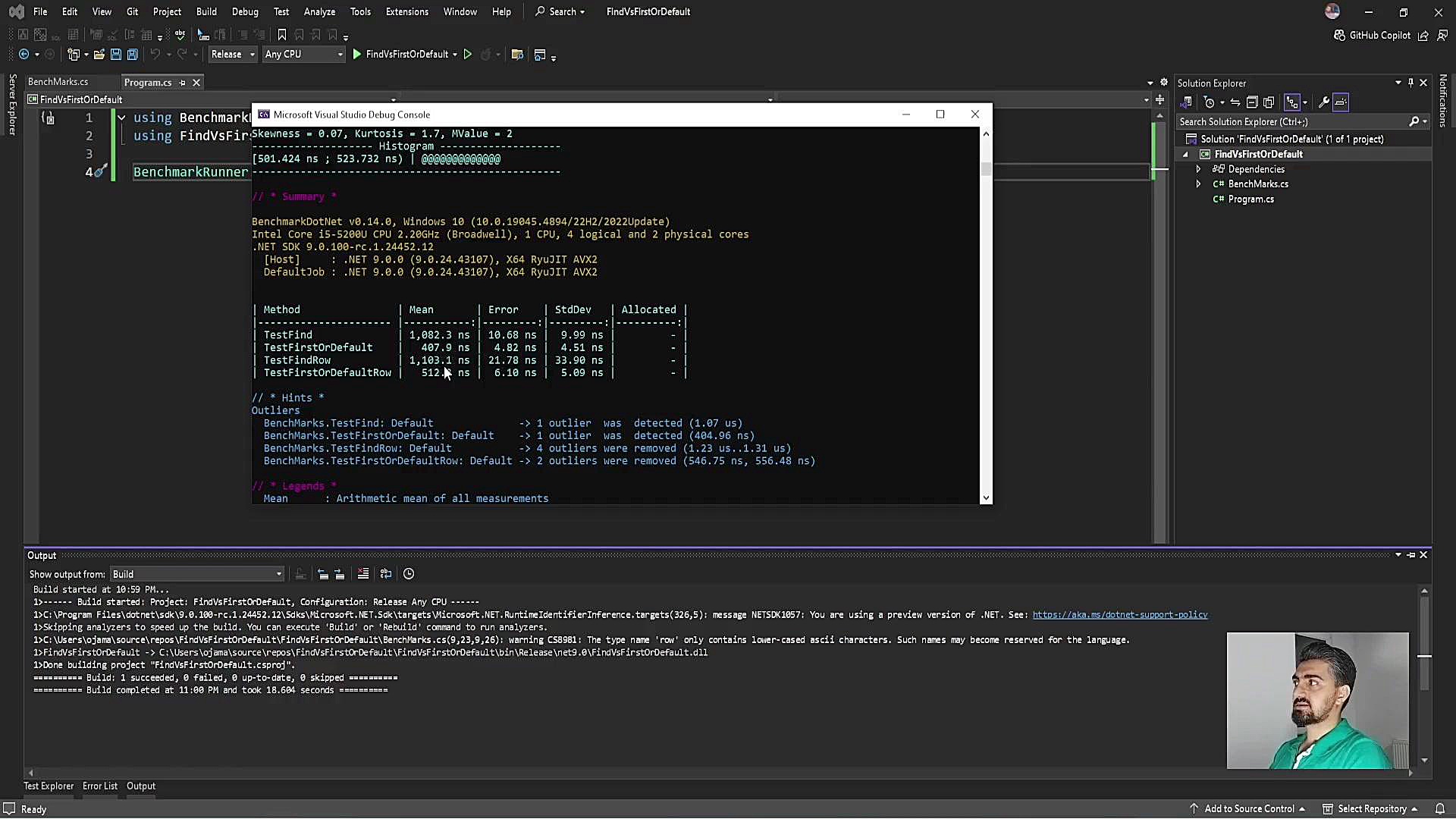Image resolution: width=1456 pixels, height=819 pixels.
Task: Click the account avatar in title bar
Action: point(1332,11)
